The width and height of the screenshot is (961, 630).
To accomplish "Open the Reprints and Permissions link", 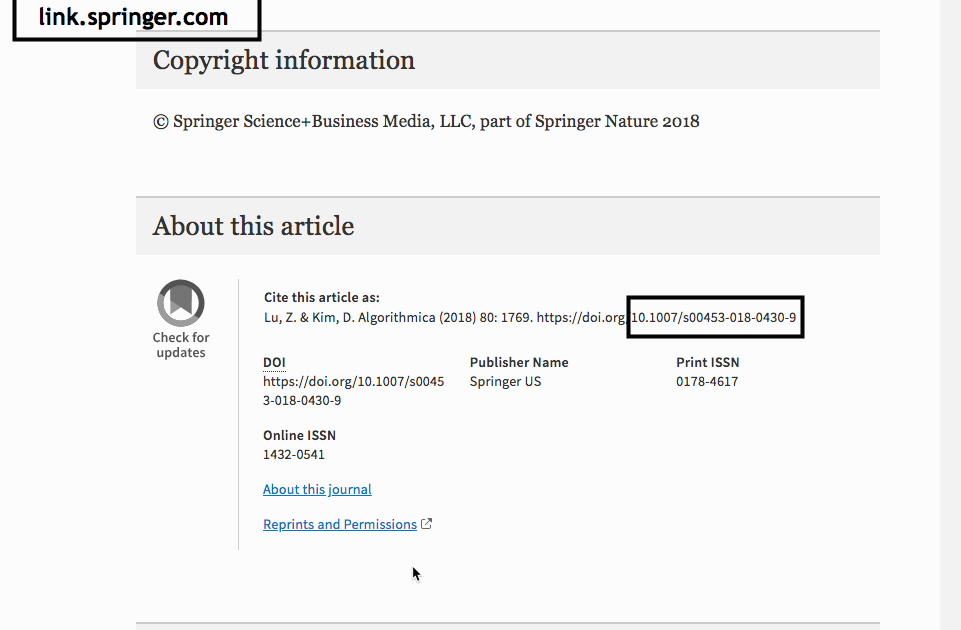I will click(339, 524).
